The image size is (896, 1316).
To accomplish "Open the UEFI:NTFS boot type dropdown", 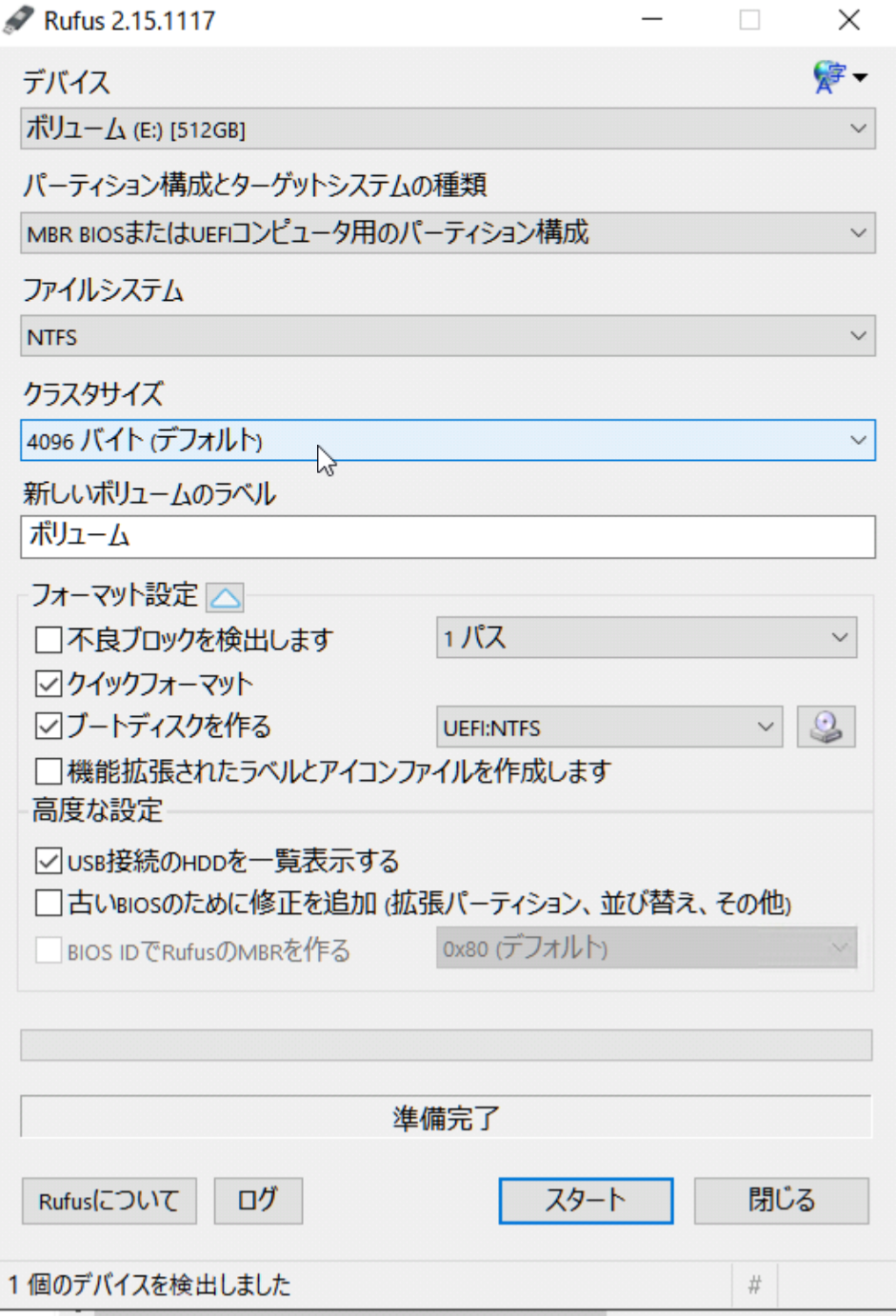I will (609, 728).
